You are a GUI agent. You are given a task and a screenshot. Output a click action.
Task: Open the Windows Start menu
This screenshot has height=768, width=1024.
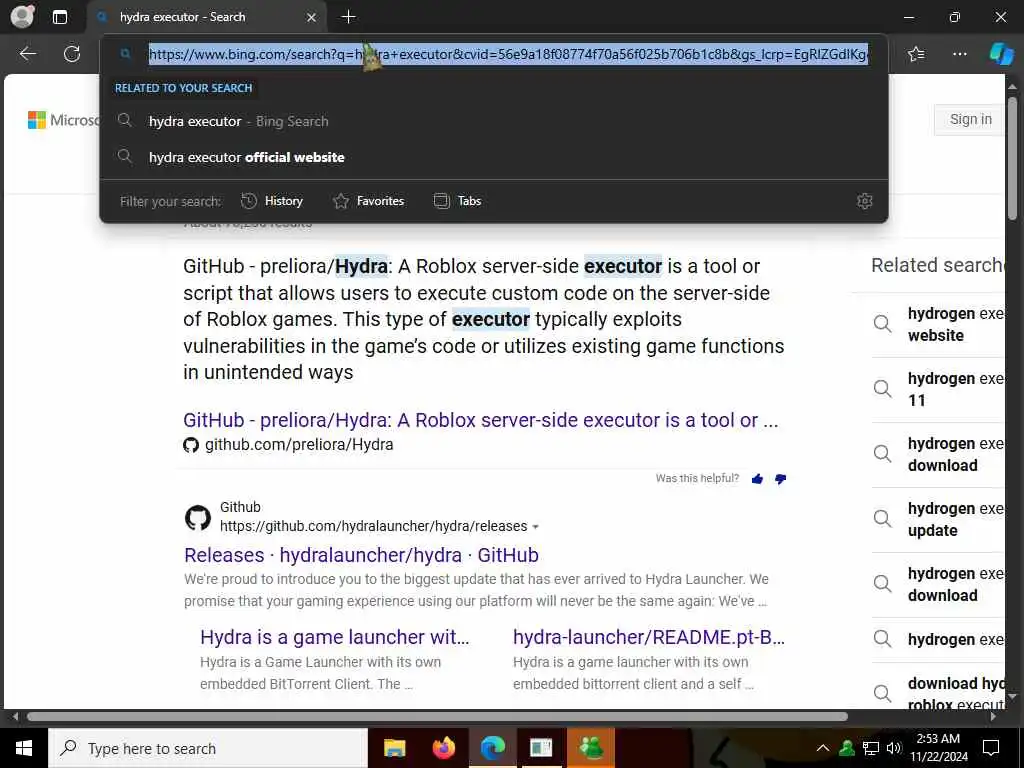coord(24,748)
